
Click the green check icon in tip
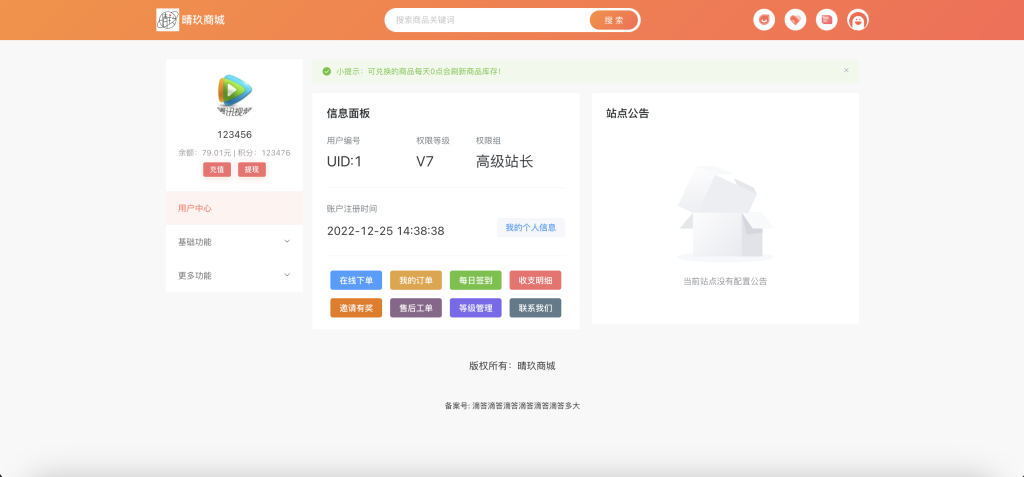(327, 71)
